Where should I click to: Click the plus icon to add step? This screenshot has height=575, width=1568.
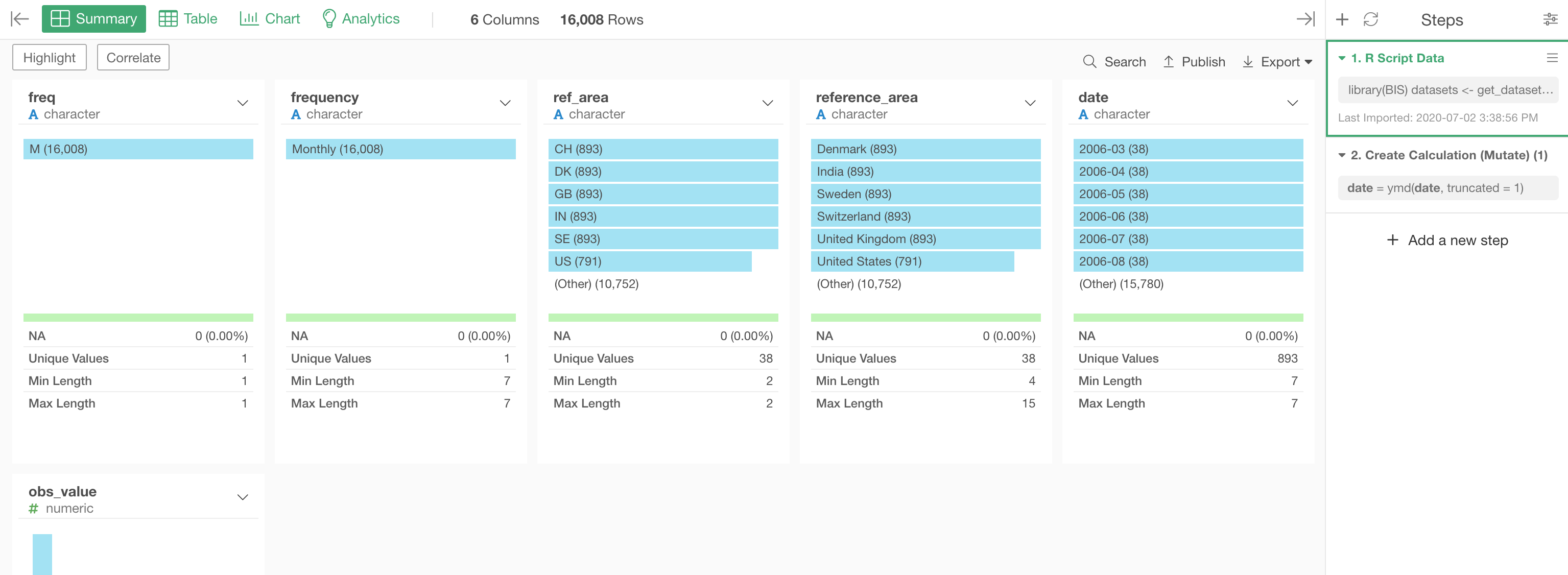pos(1342,19)
